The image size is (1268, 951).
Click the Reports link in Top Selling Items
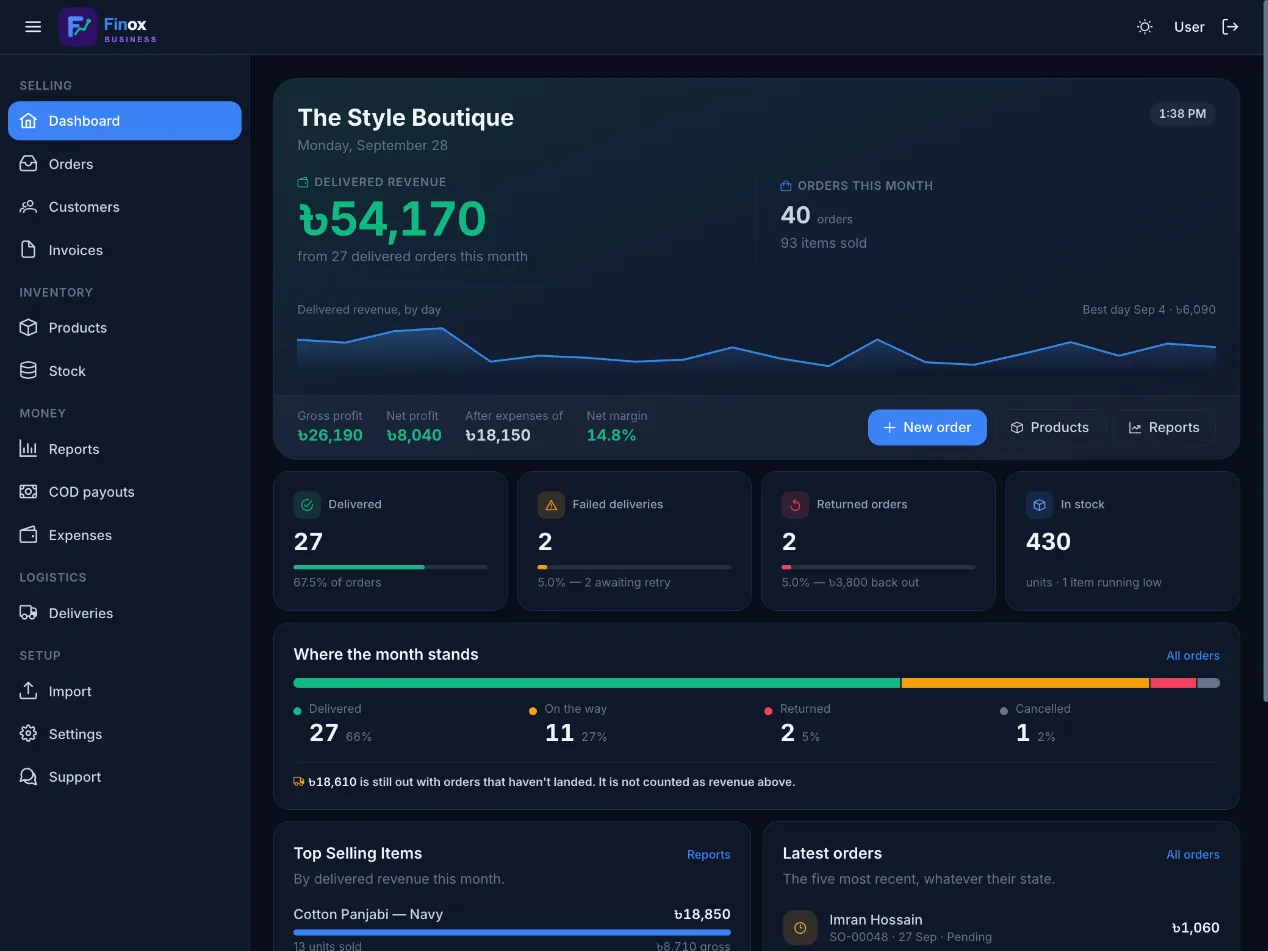[708, 855]
